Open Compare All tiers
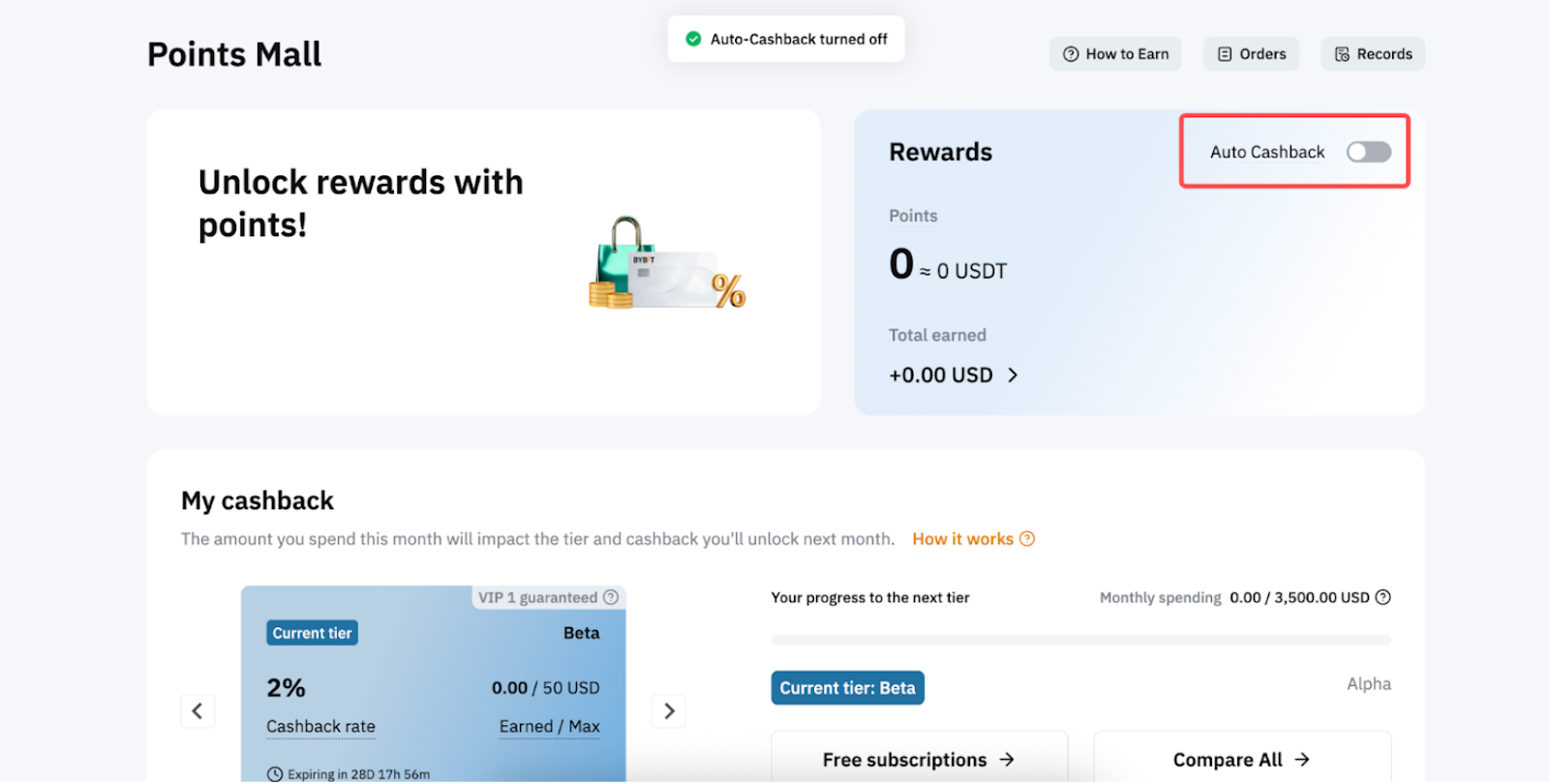1549x784 pixels. [x=1241, y=760]
